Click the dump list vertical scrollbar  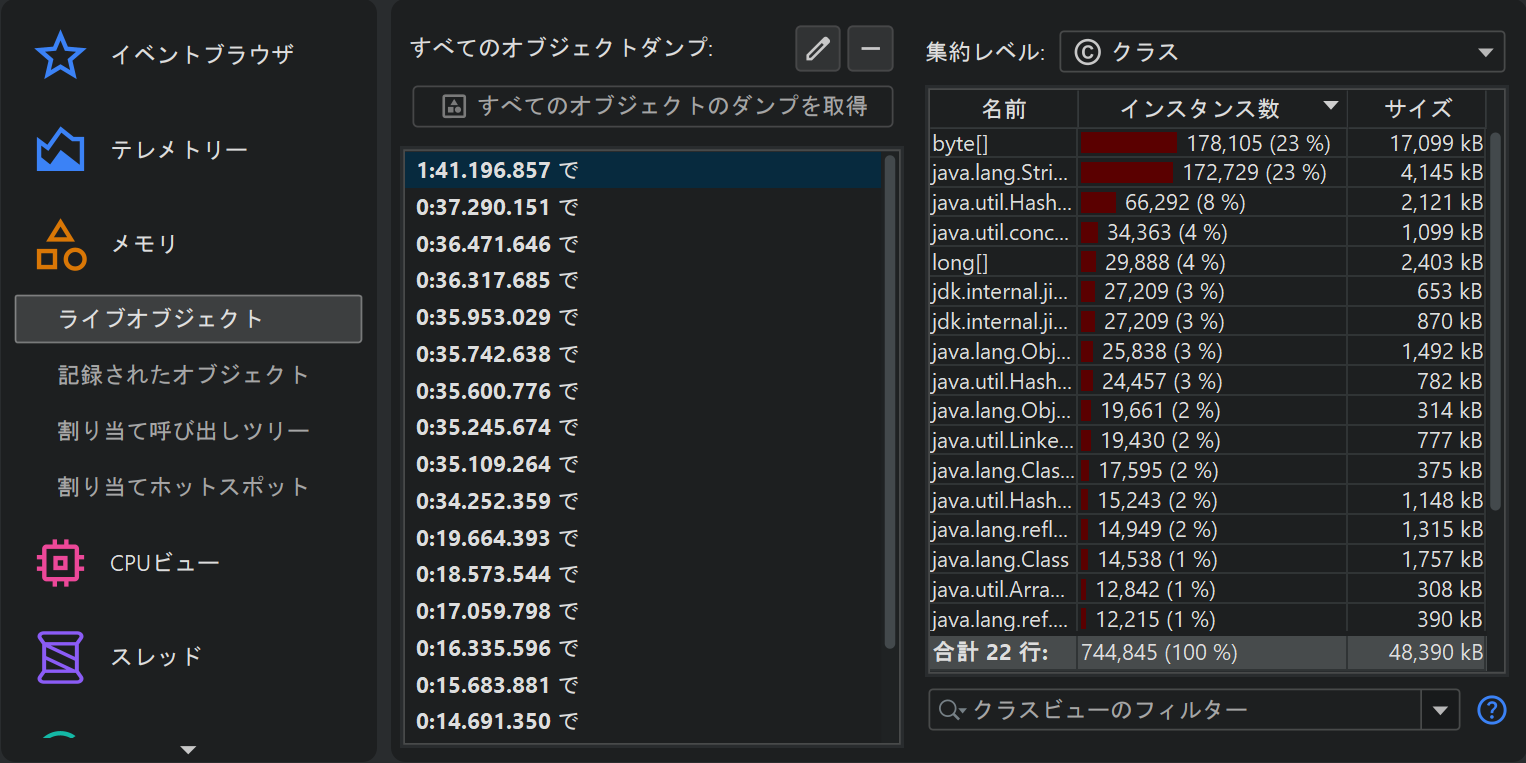[x=889, y=400]
